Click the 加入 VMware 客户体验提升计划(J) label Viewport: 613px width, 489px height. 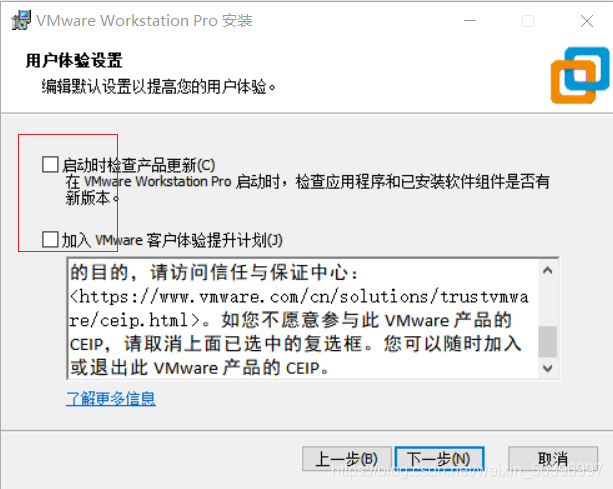tap(172, 240)
